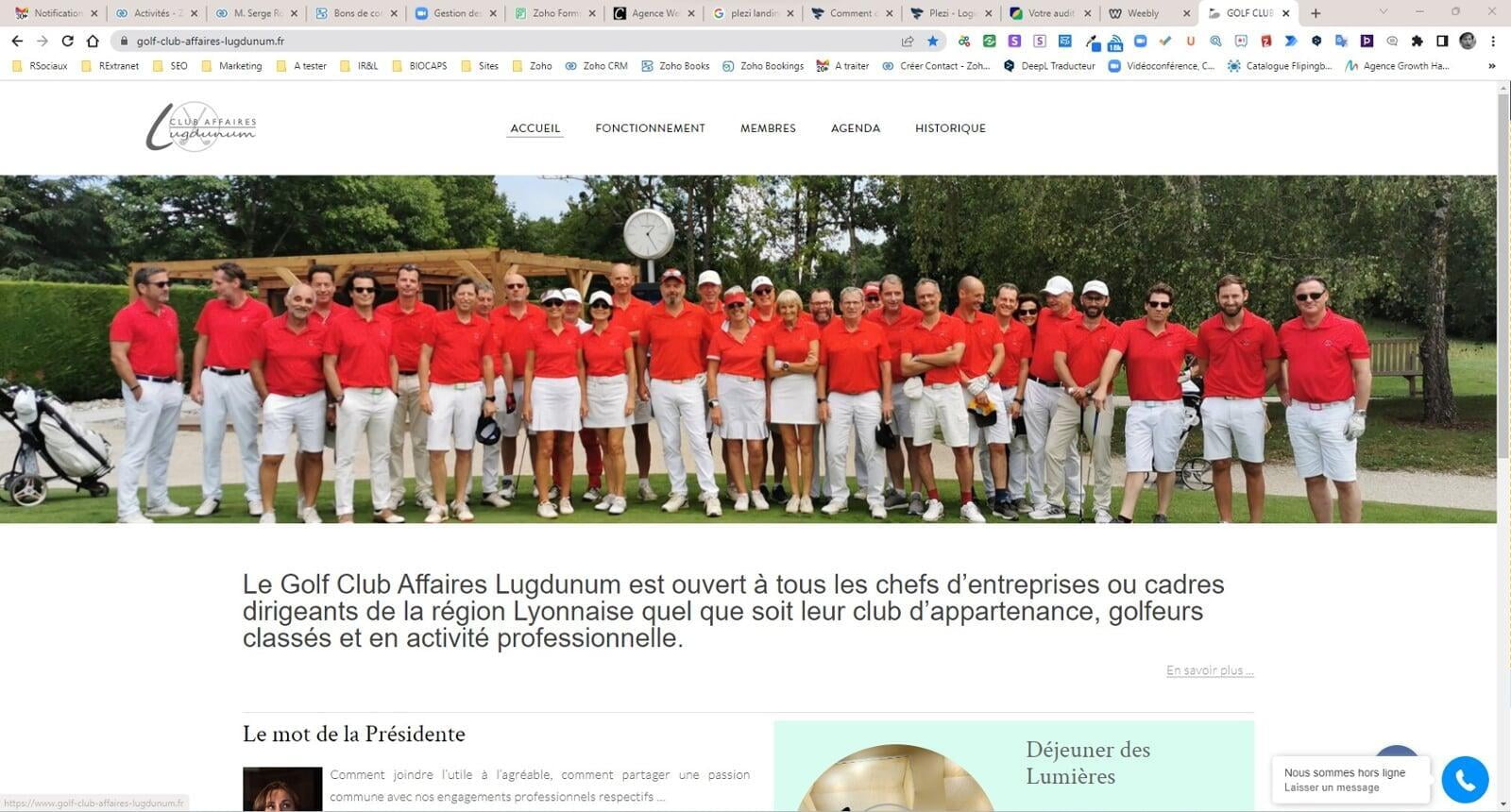Screen dimensions: 1511x812
Task: Click the red PDF extension icon
Action: (x=1266, y=41)
